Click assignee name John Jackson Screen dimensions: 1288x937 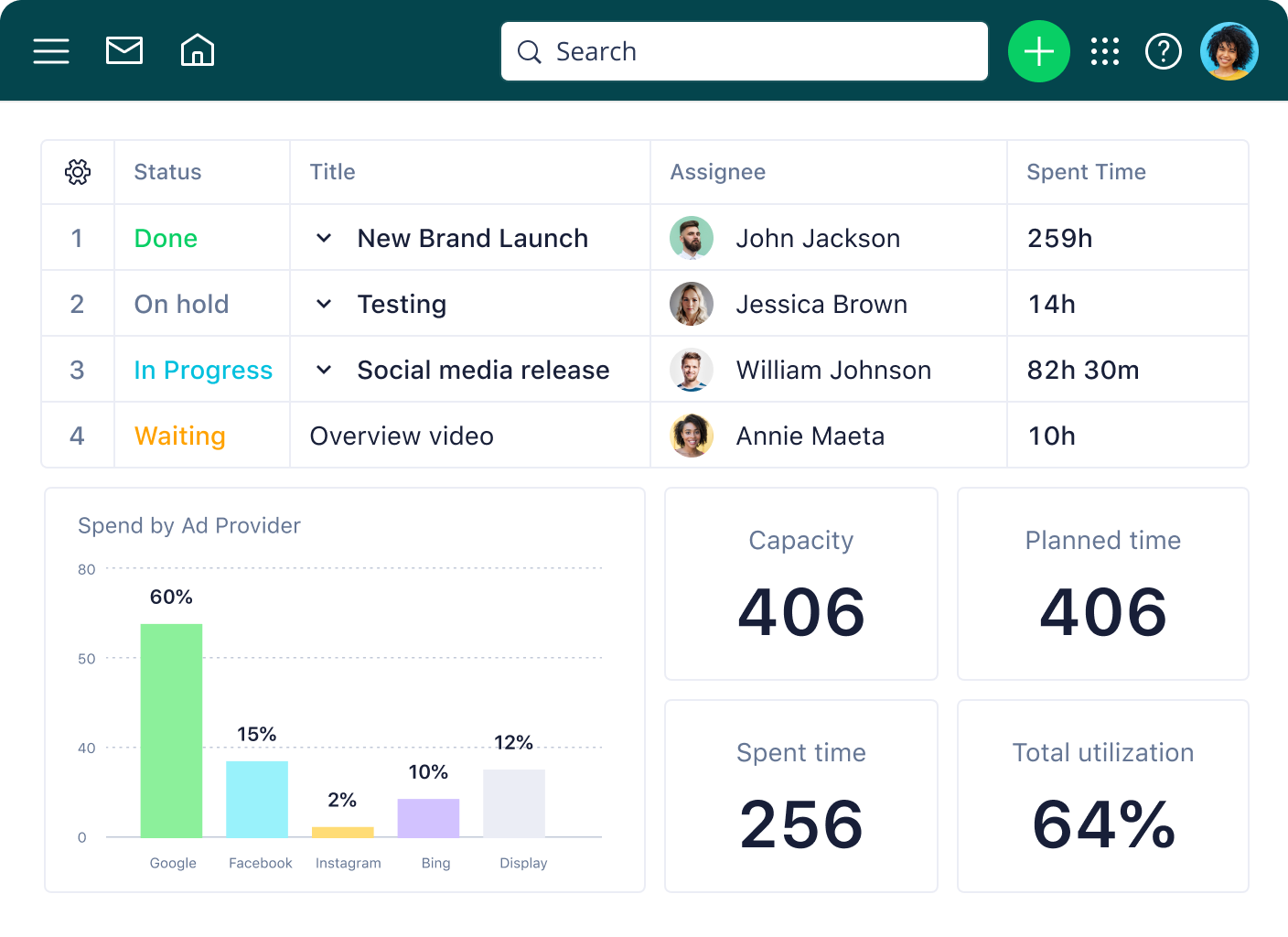(818, 239)
